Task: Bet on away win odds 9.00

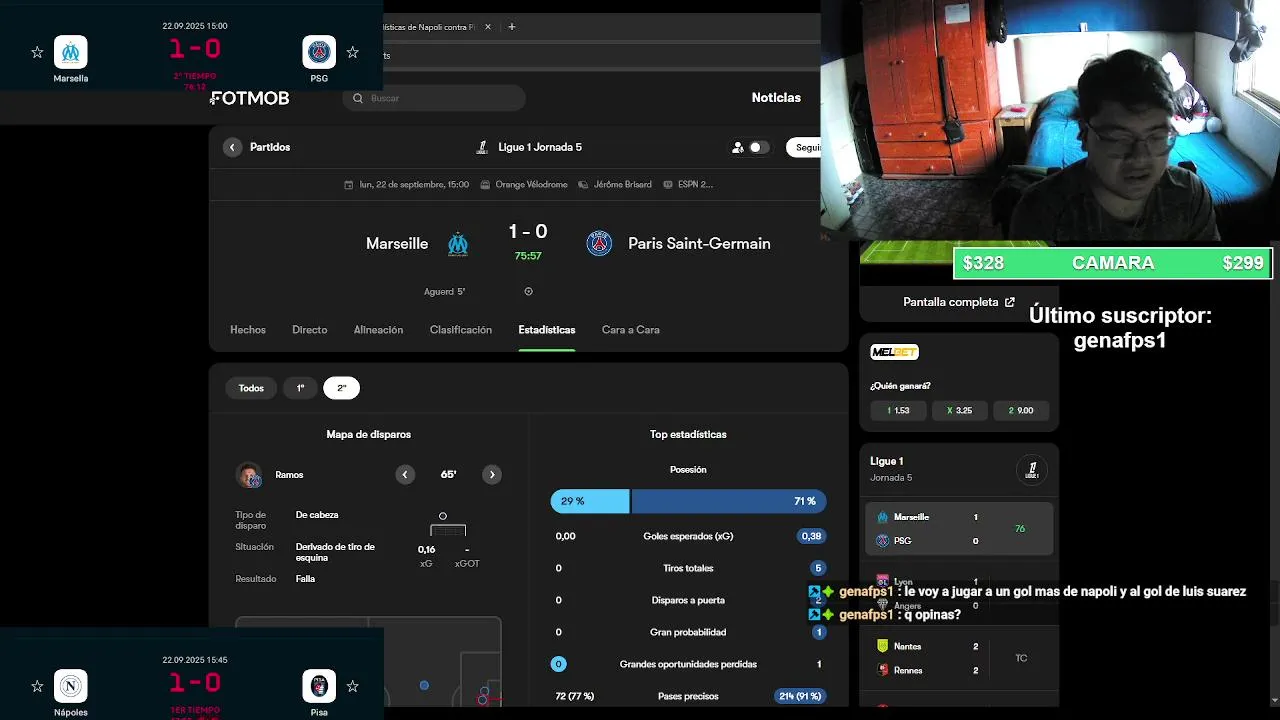Action: click(x=1021, y=410)
